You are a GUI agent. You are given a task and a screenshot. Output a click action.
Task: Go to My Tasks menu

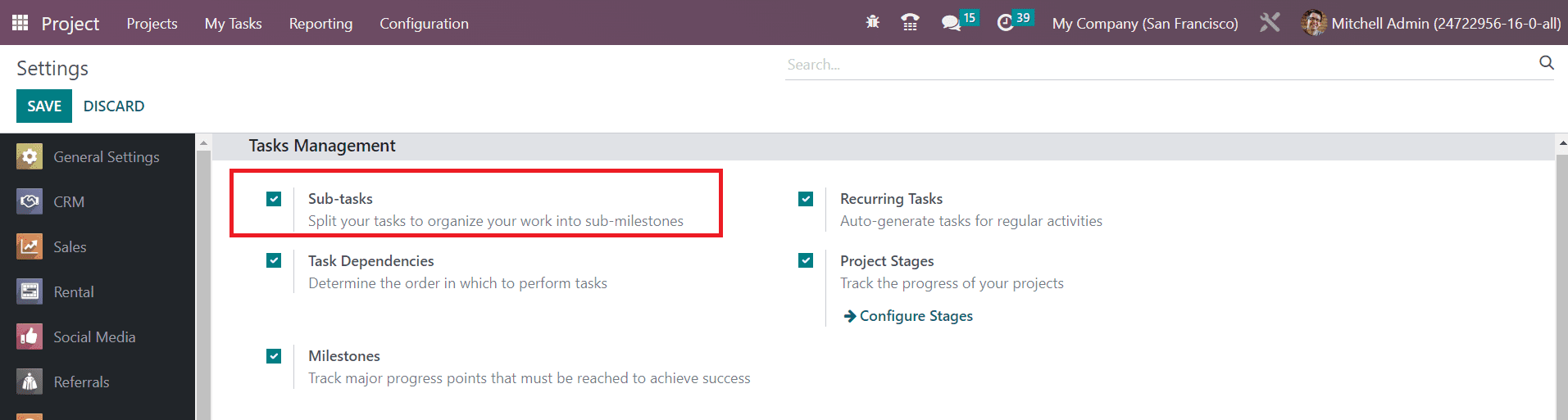coord(233,24)
